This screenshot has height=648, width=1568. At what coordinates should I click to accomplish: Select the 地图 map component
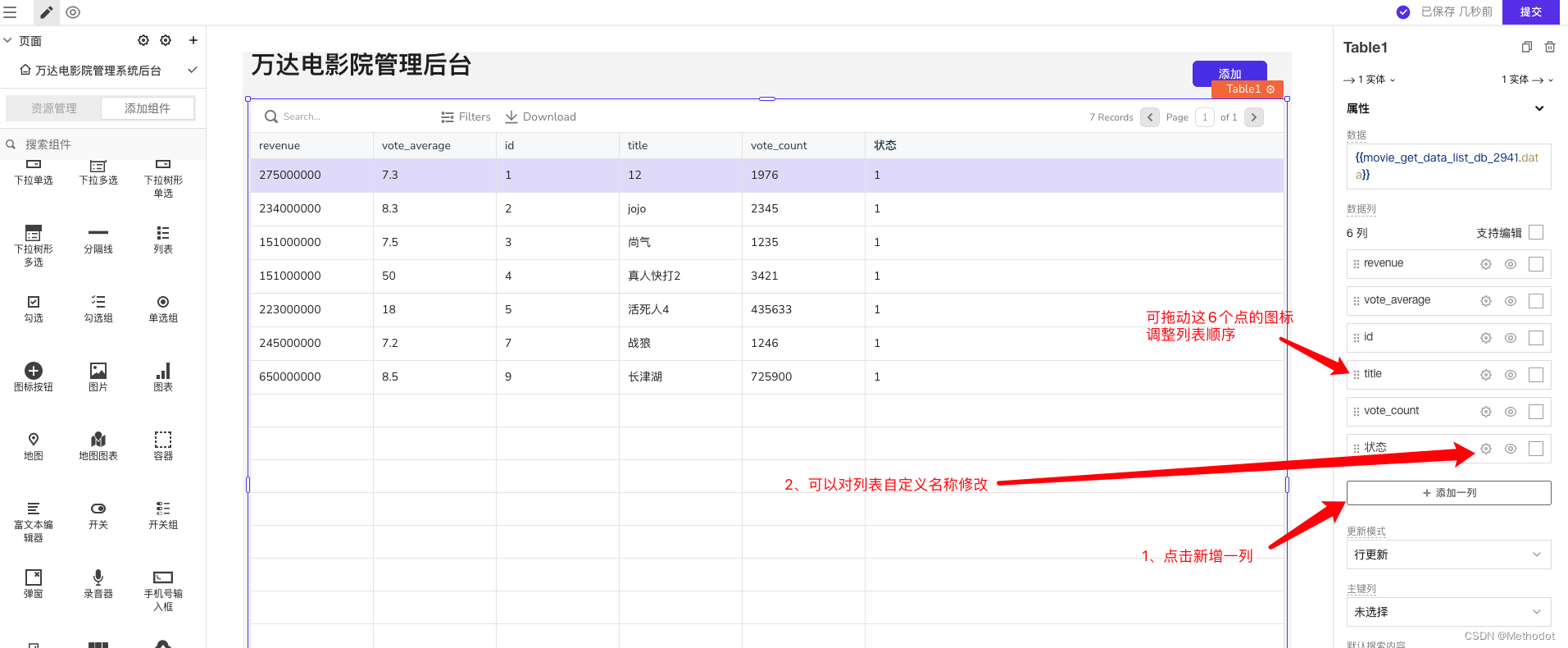tap(34, 446)
